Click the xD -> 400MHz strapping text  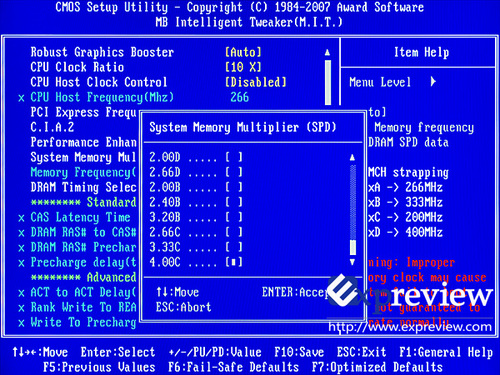405,232
